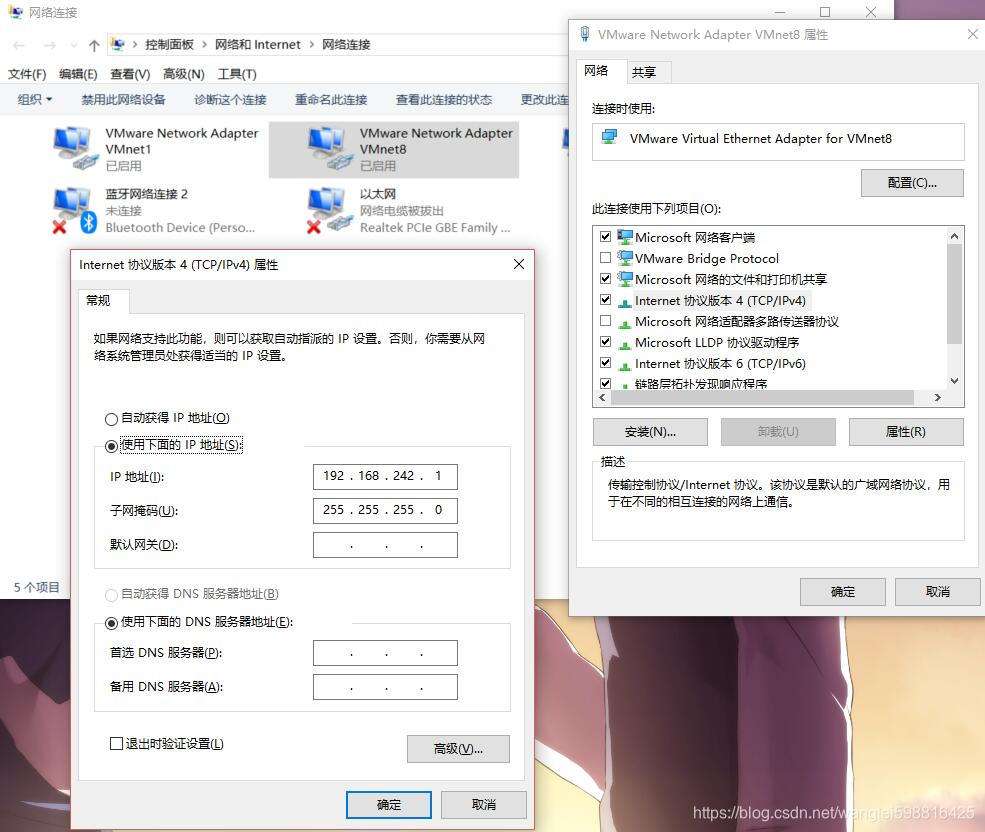Open 文件(F) menu
985x832 pixels.
click(27, 74)
